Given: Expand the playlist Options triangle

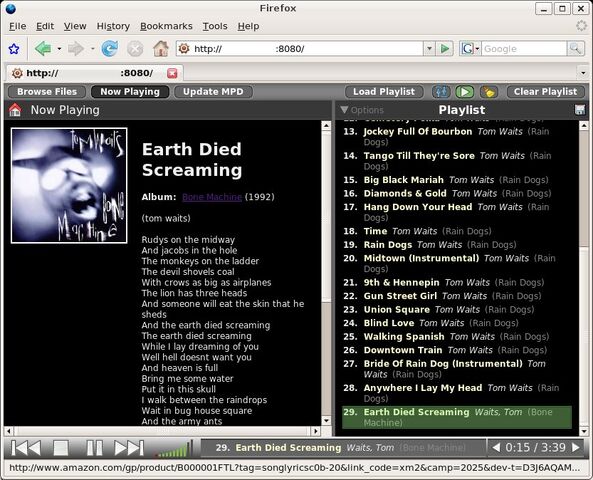Looking at the screenshot, I should (344, 110).
